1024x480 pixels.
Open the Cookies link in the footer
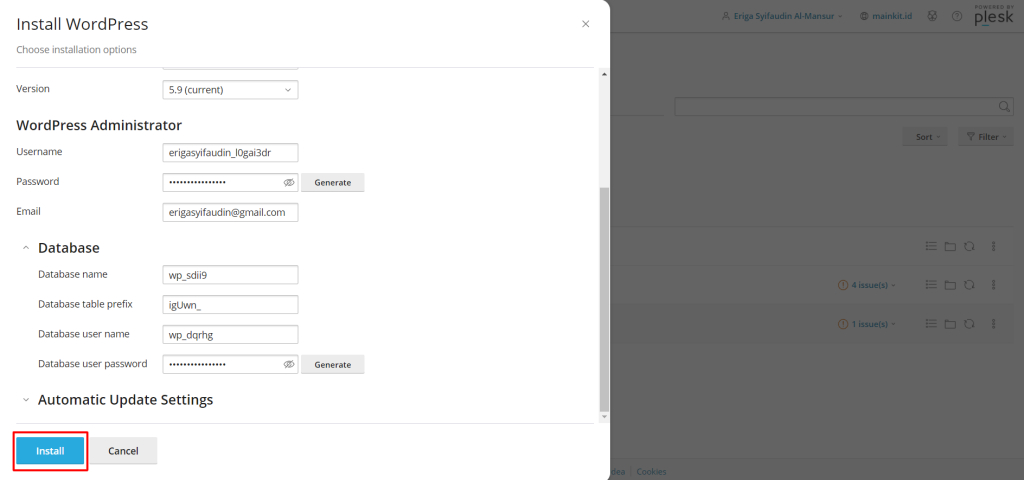[x=651, y=472]
